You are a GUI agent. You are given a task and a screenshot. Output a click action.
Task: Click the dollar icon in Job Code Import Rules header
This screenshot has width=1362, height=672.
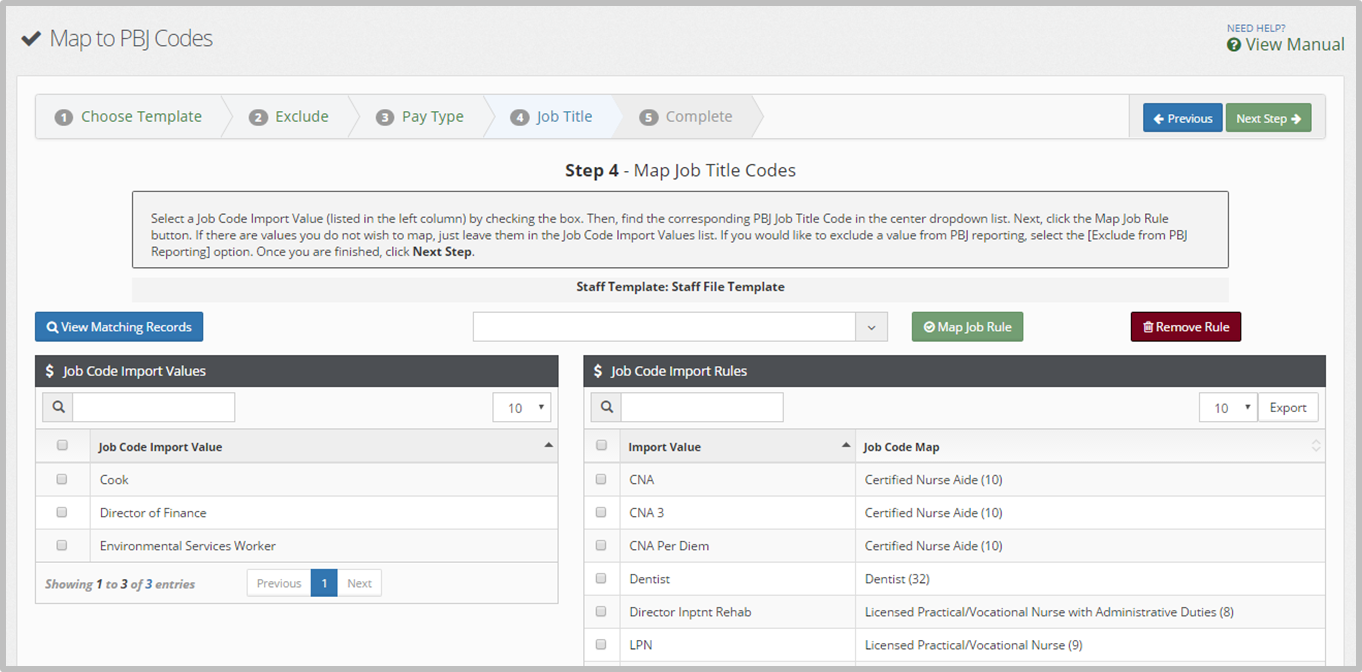tap(598, 371)
